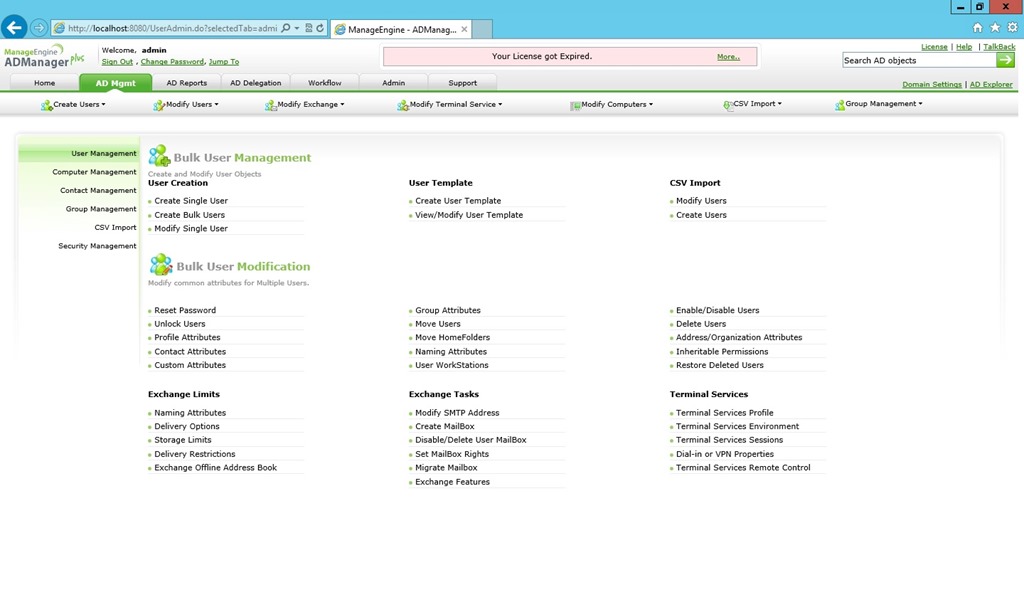
Task: Select CSV Import in the sidebar
Action: point(116,227)
